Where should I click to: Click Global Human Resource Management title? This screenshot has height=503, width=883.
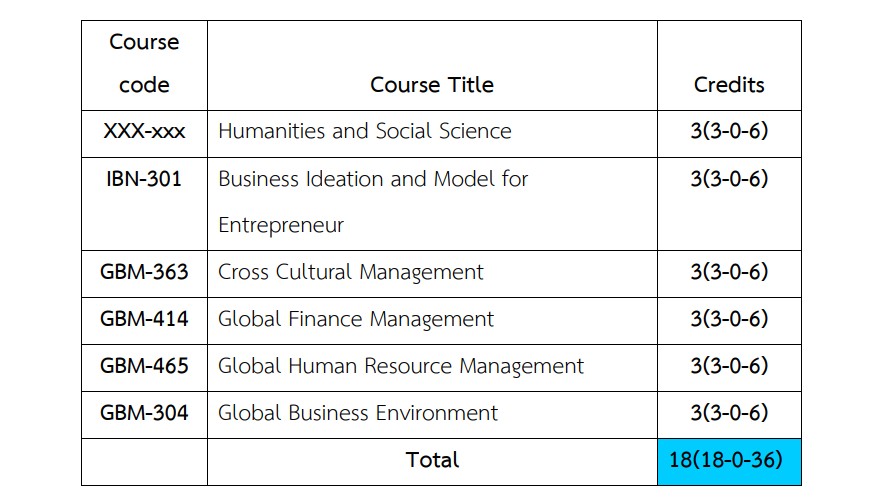(x=401, y=366)
